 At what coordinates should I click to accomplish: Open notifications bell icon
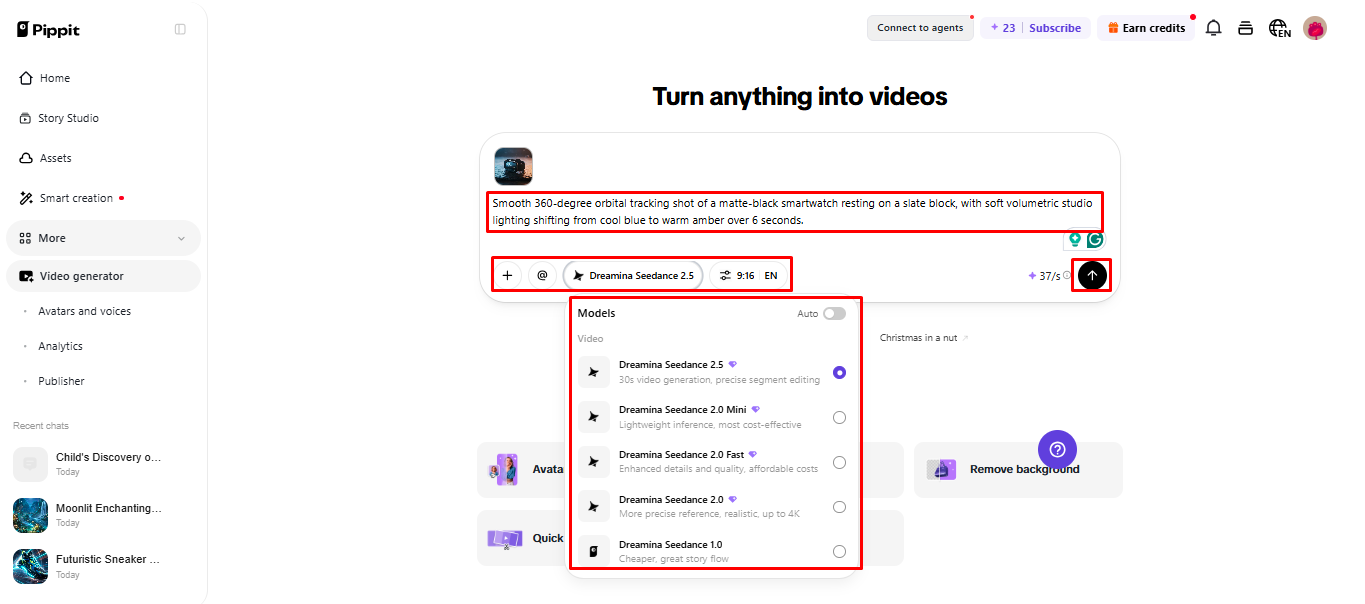click(x=1213, y=28)
